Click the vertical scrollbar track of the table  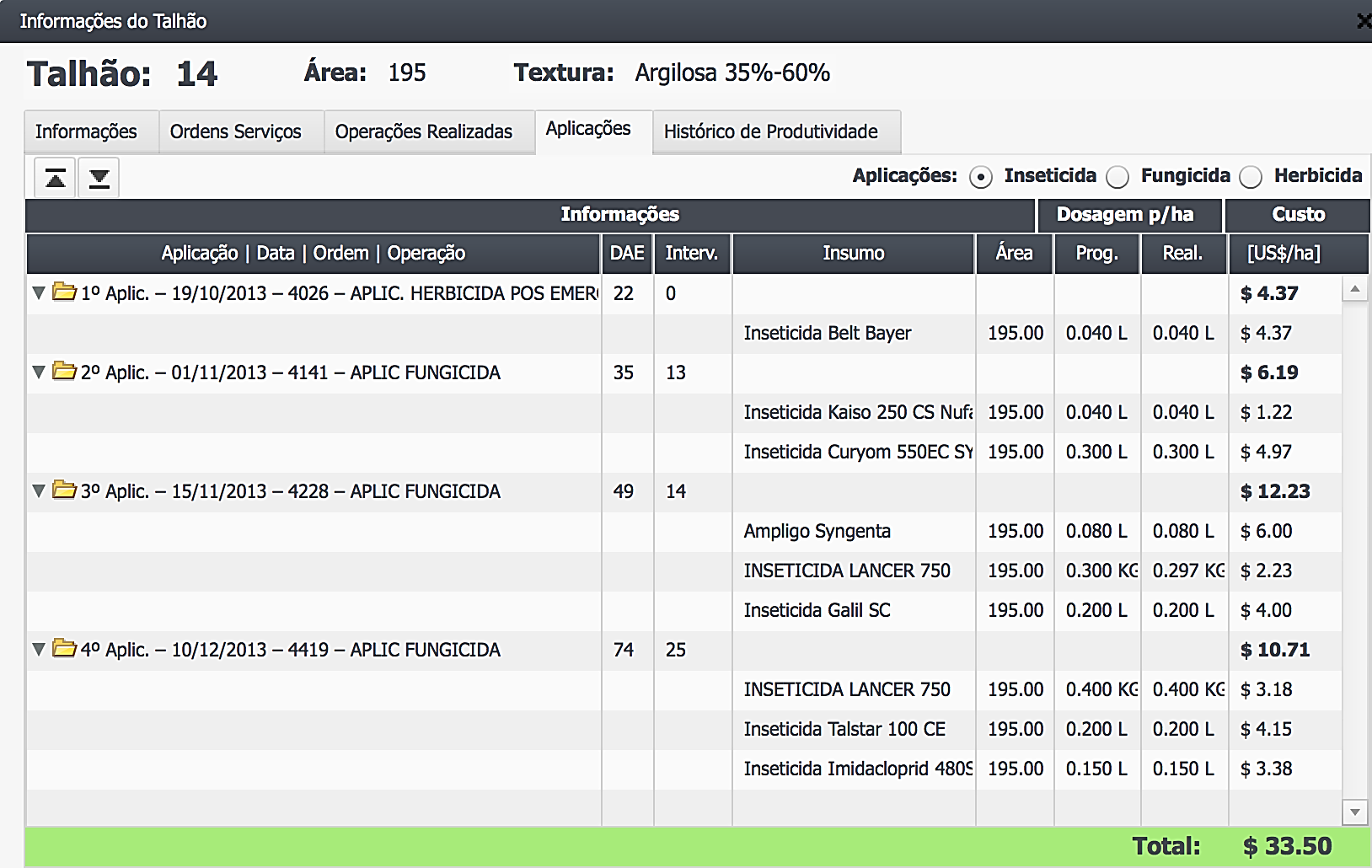1354,551
